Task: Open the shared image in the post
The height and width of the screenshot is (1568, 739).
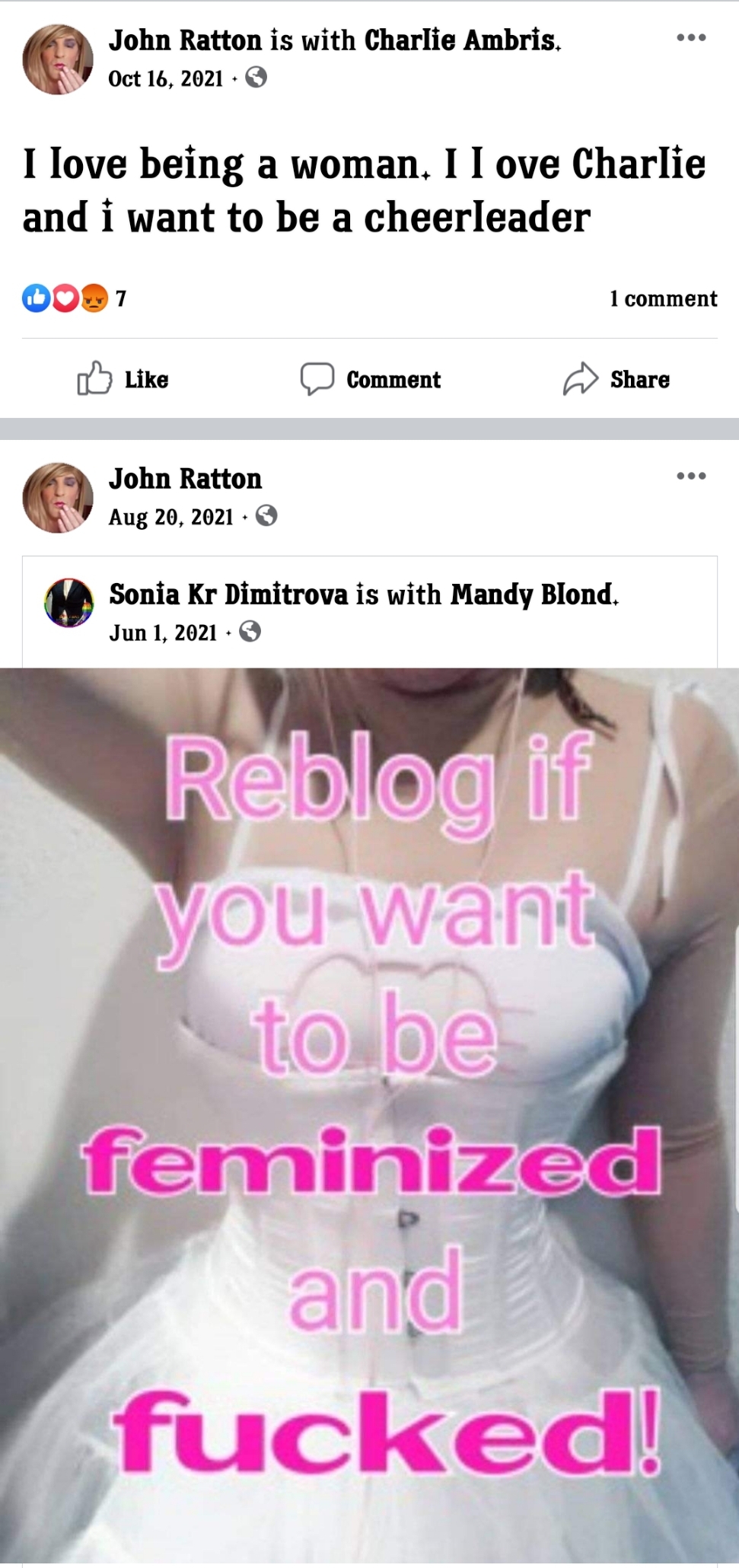Action: [x=369, y=1117]
